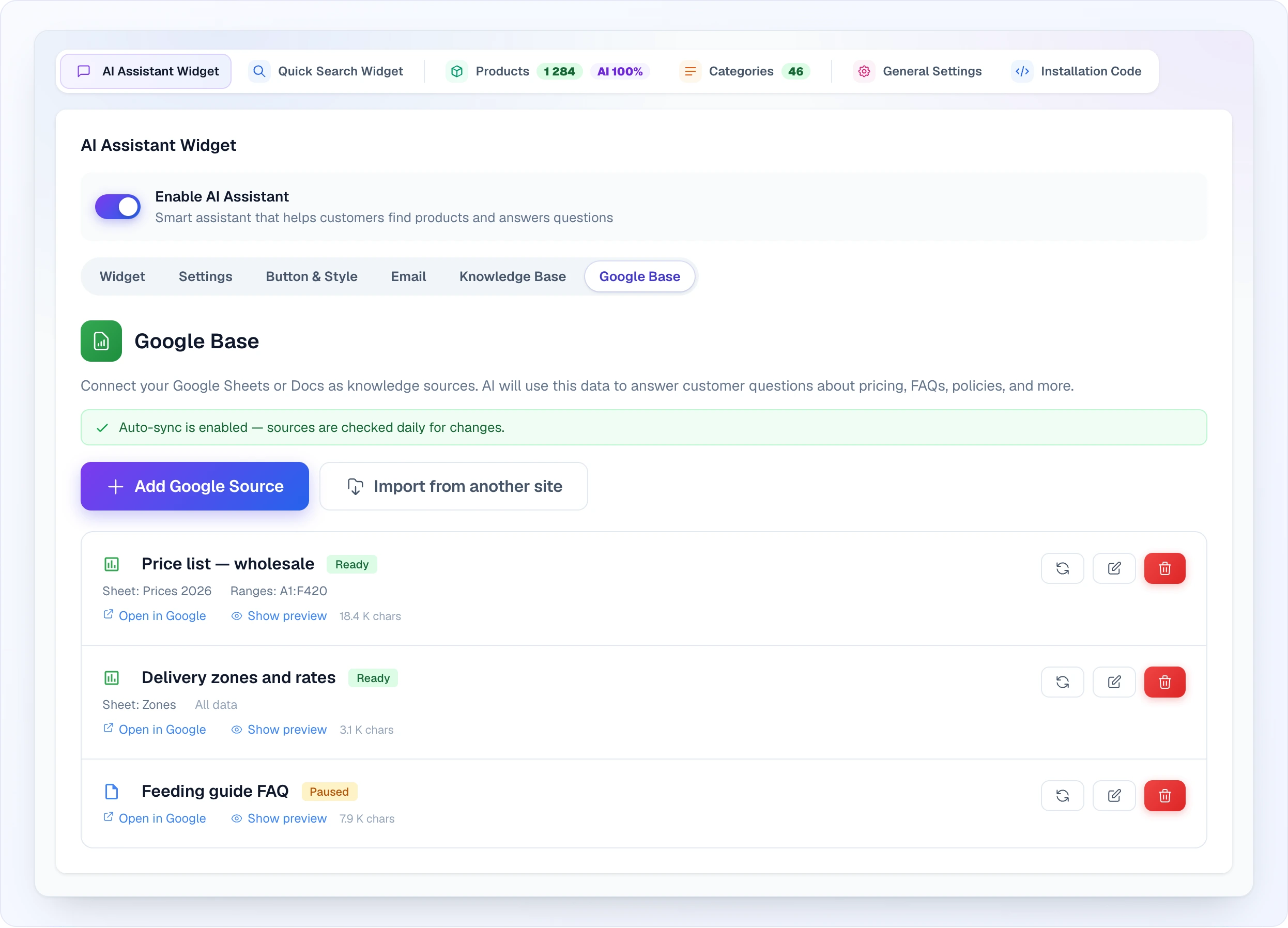Click the document icon beside Feeding guide FAQ

111,792
